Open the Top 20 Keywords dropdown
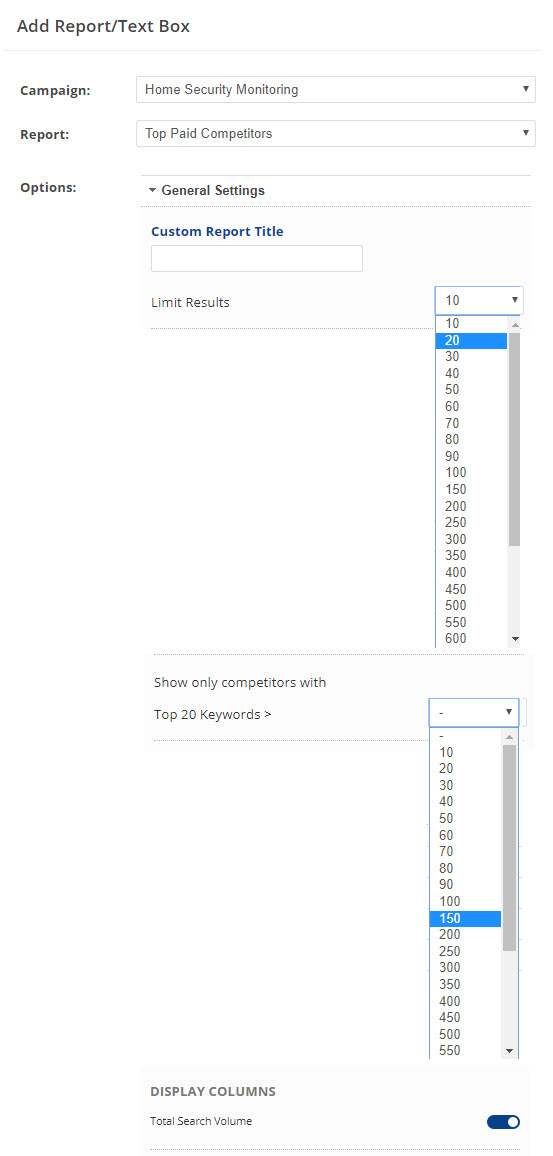Image resolution: width=553 pixels, height=1156 pixels. (x=474, y=712)
